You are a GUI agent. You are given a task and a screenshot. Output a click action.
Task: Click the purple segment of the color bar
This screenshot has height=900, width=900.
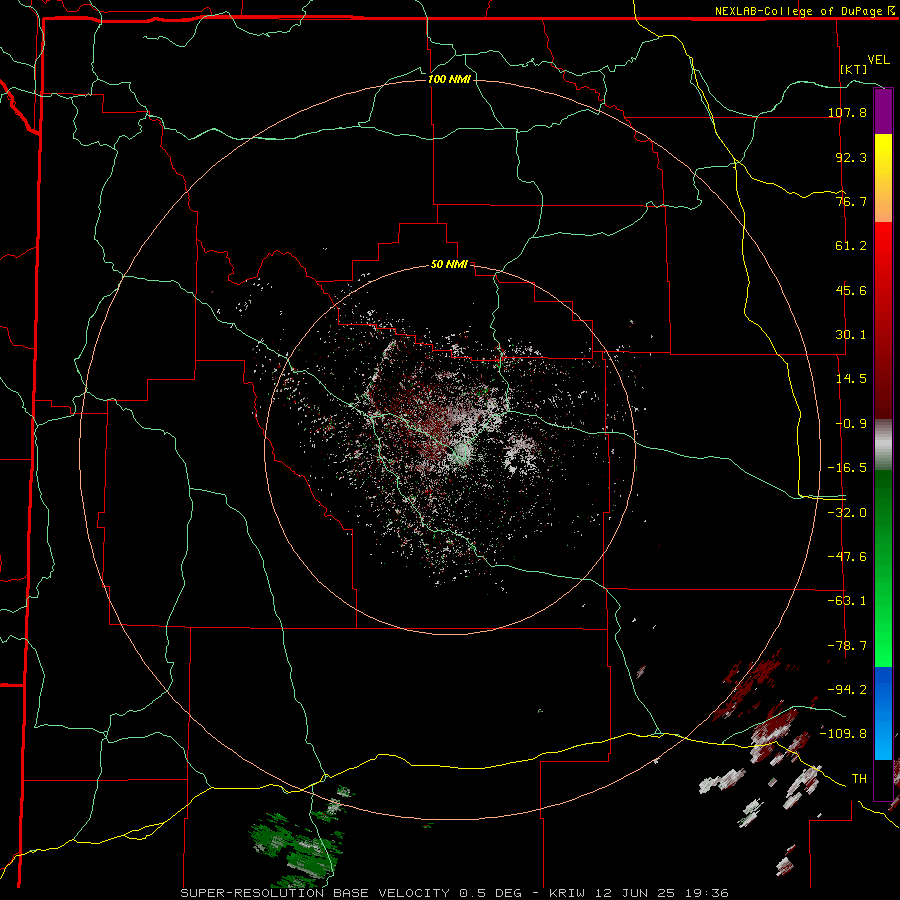click(883, 112)
